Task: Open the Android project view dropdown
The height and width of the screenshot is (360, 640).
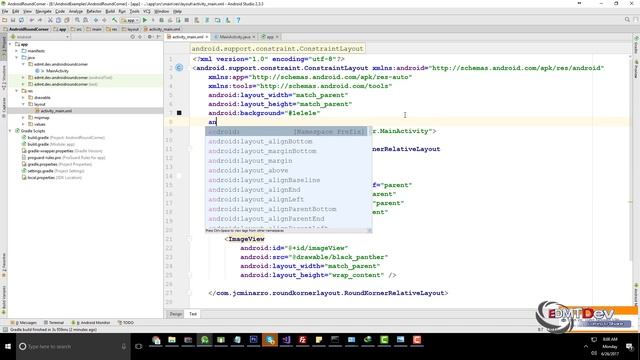Action: point(40,37)
